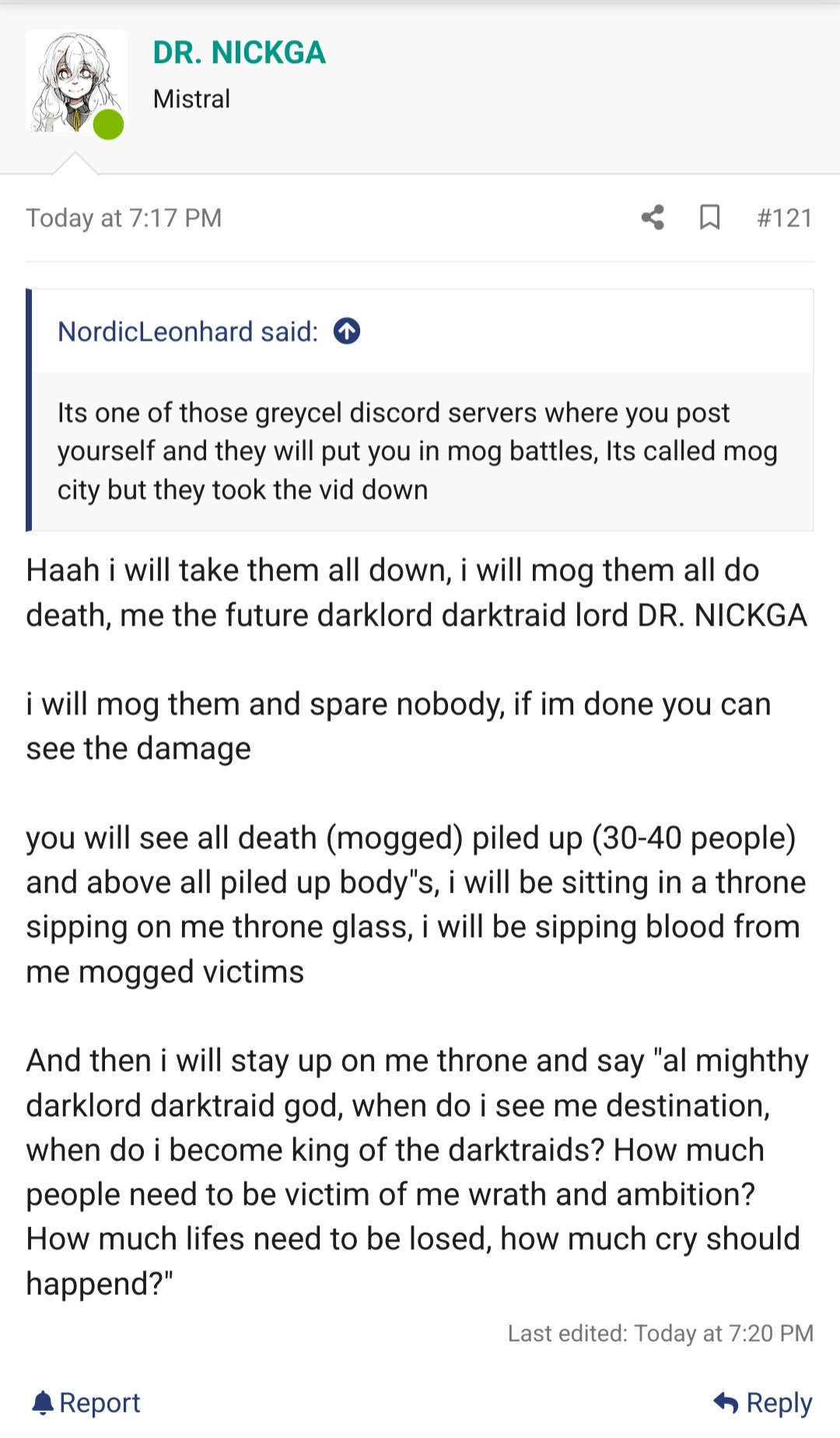The image size is (840, 1438).
Task: Click the 'spare nobody' paragraph
Action: [x=398, y=726]
